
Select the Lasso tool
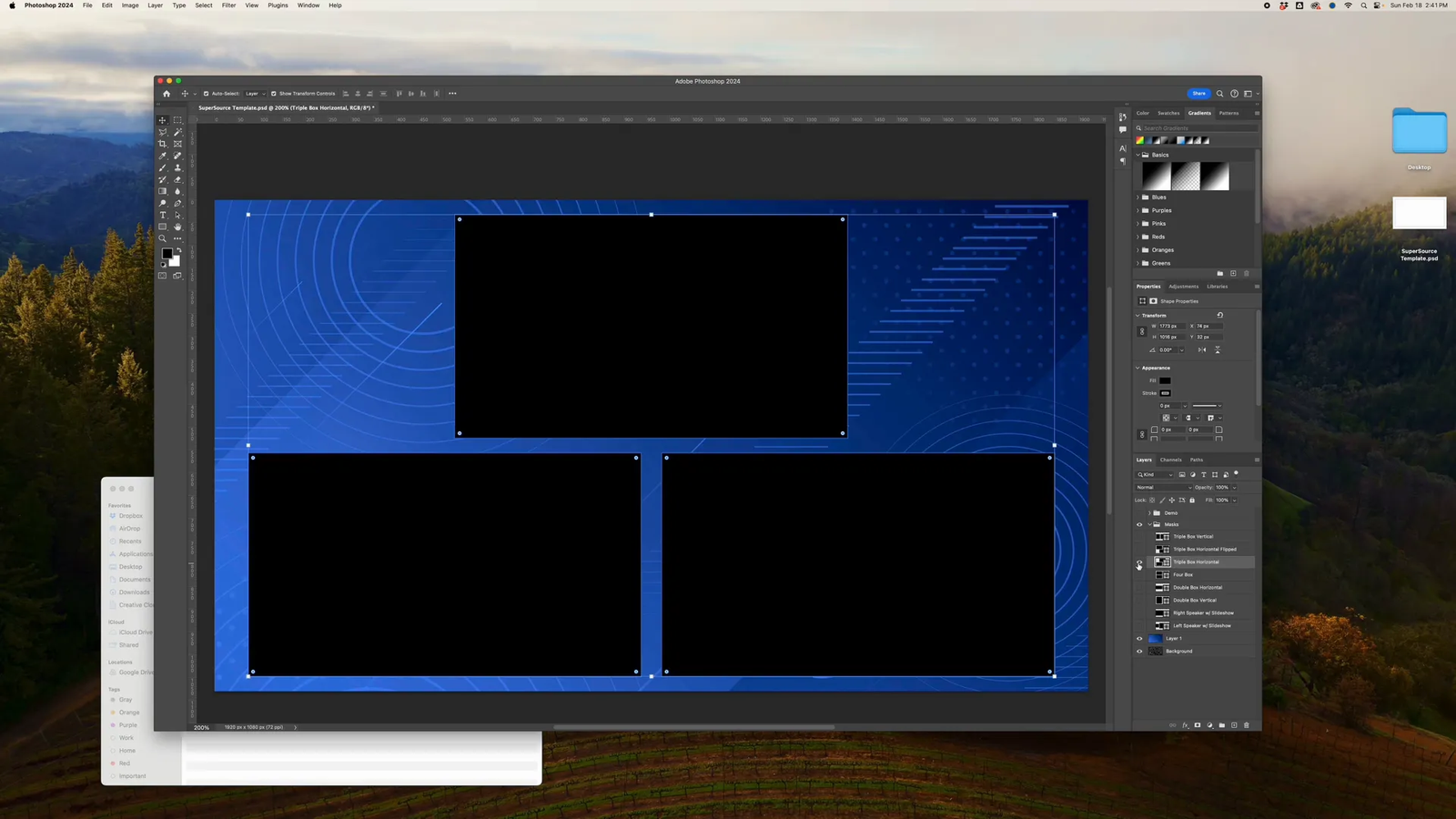pos(162,132)
